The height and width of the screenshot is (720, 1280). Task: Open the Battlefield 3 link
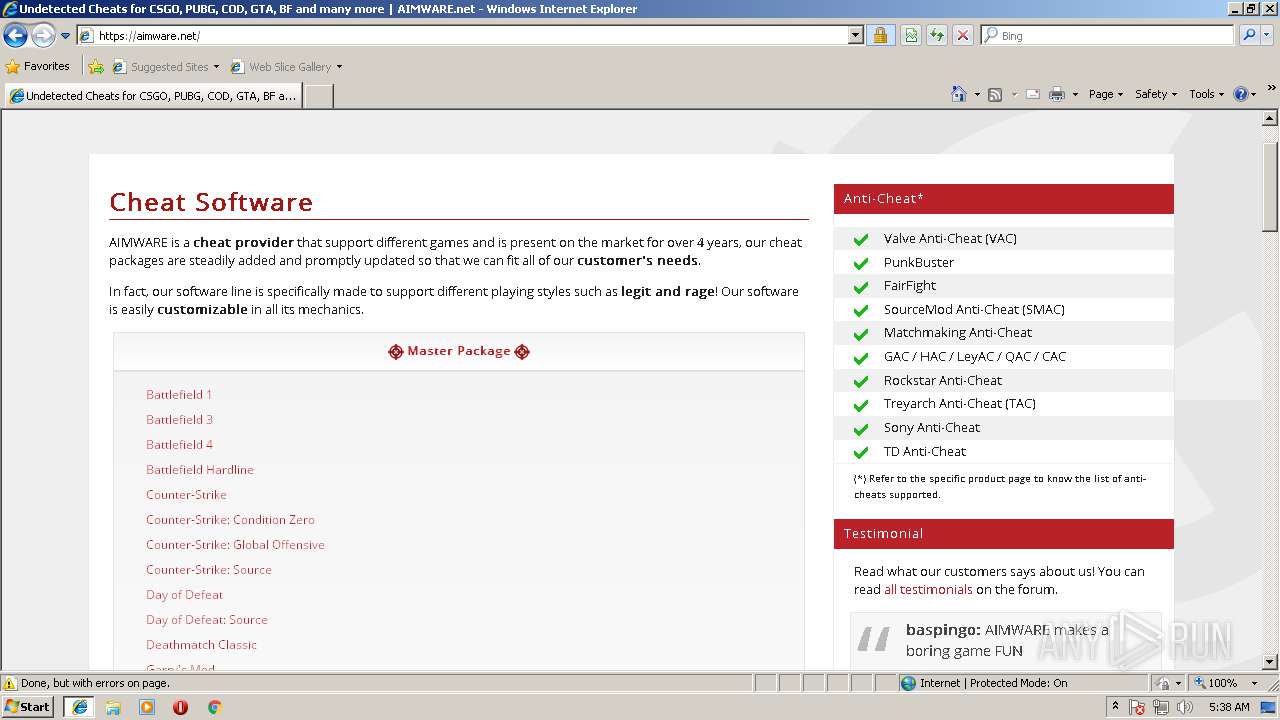click(179, 420)
